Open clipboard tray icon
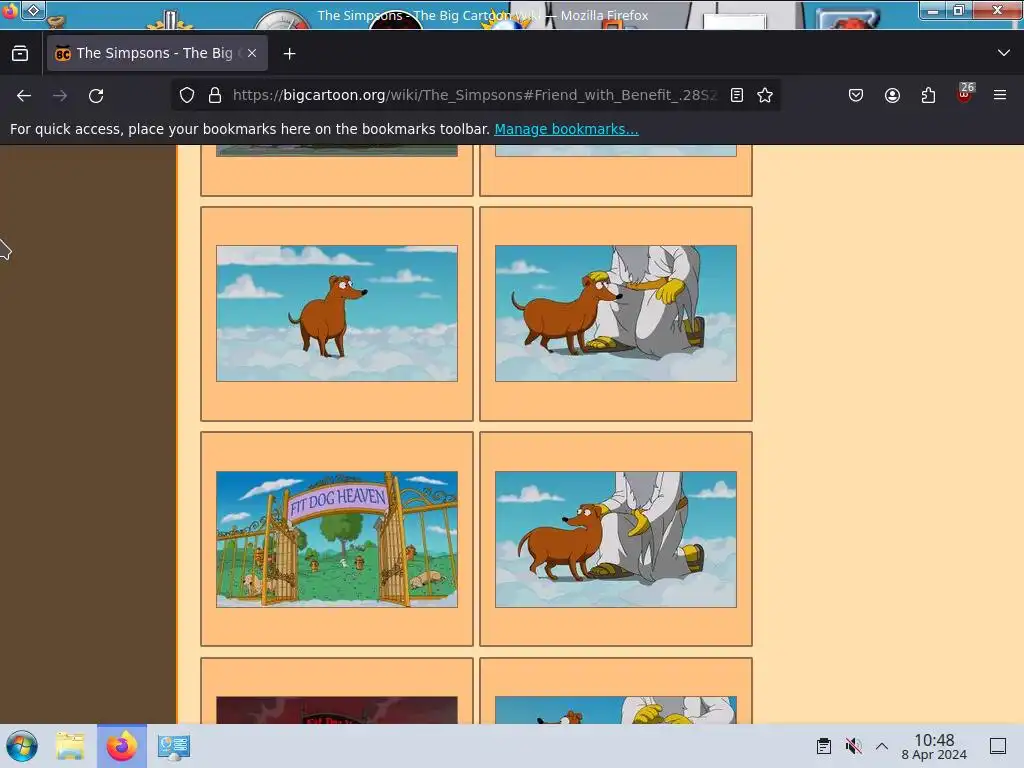The width and height of the screenshot is (1024, 768). coord(824,746)
